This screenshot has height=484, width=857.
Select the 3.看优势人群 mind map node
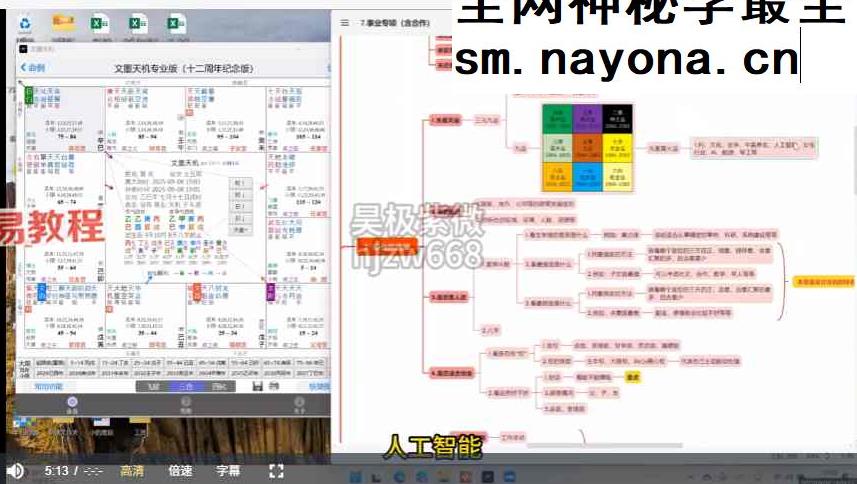tap(449, 297)
